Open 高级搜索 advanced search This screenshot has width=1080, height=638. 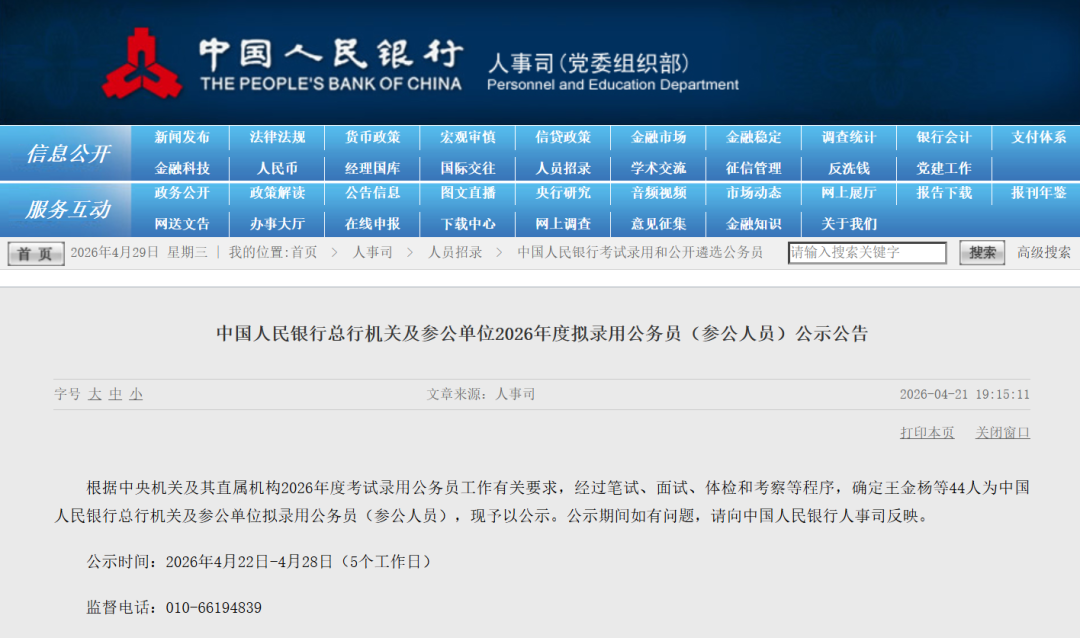[x=1043, y=252]
